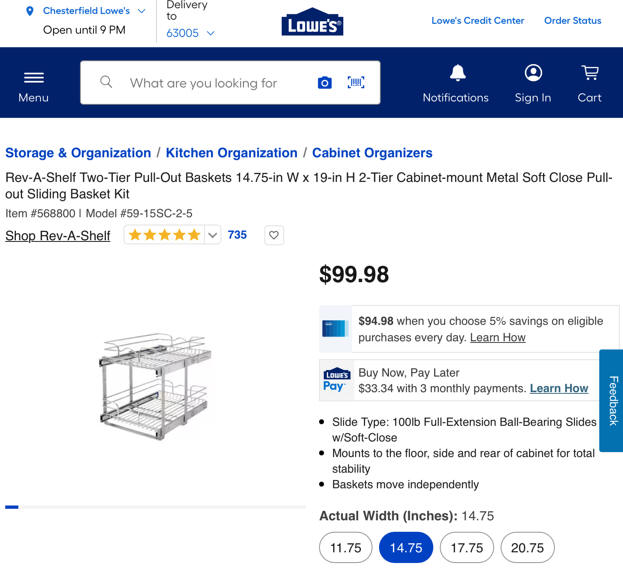The image size is (623, 569).
Task: Go to the Lowe's logo home
Action: (x=312, y=22)
